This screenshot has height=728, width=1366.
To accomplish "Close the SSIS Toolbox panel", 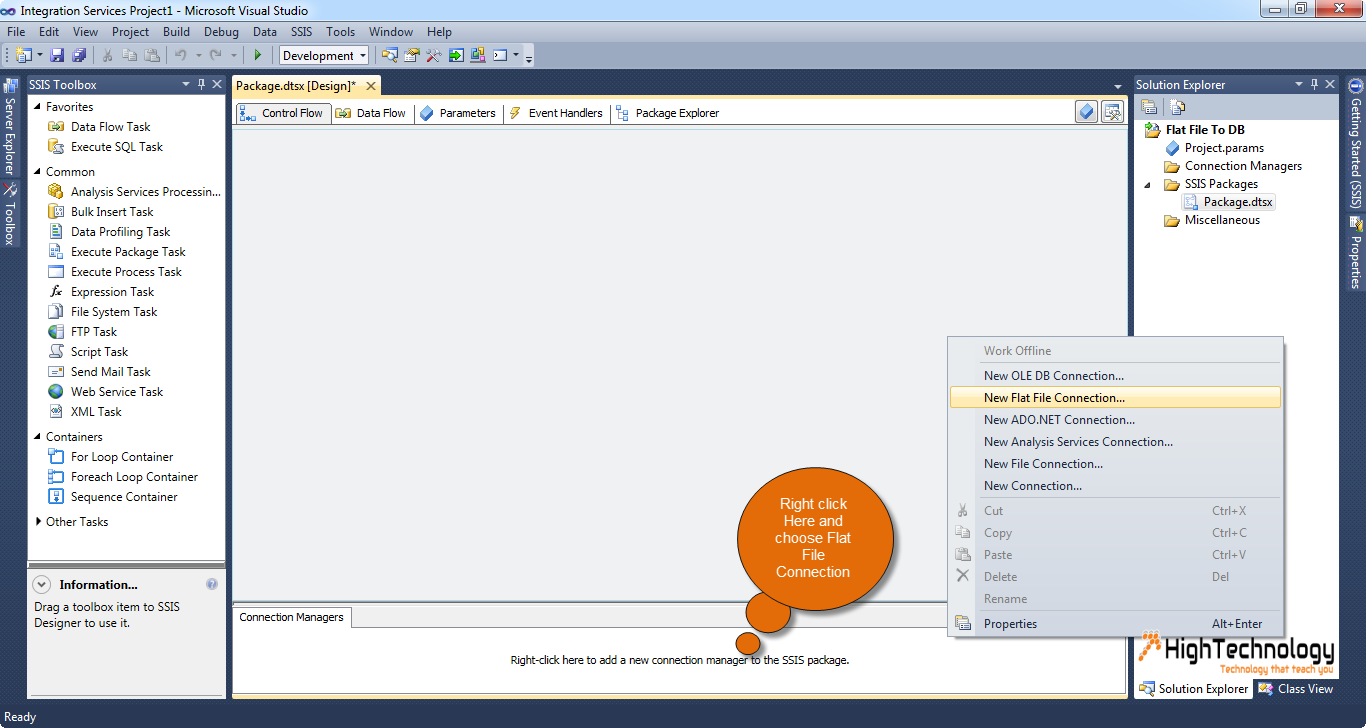I will pos(217,84).
